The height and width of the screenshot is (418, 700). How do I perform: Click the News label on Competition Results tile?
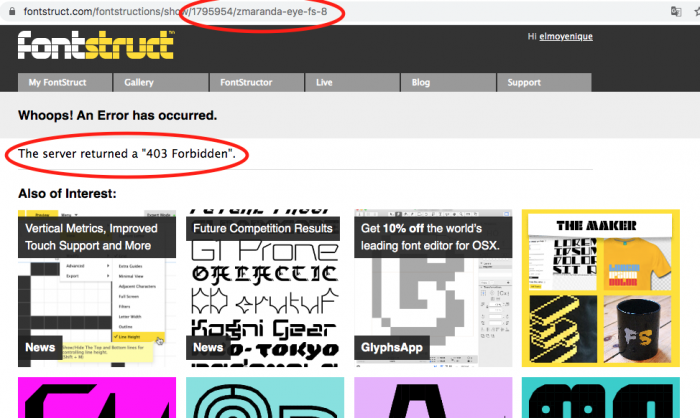point(208,346)
